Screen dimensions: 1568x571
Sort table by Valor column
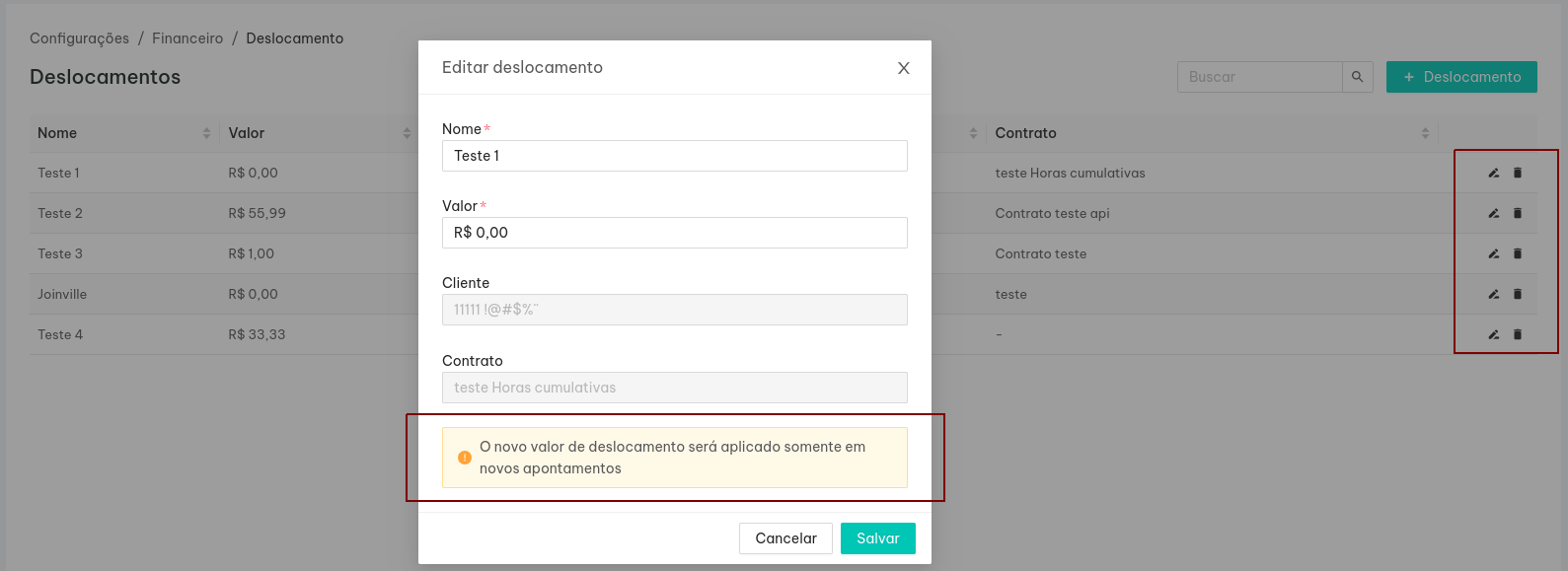point(407,133)
